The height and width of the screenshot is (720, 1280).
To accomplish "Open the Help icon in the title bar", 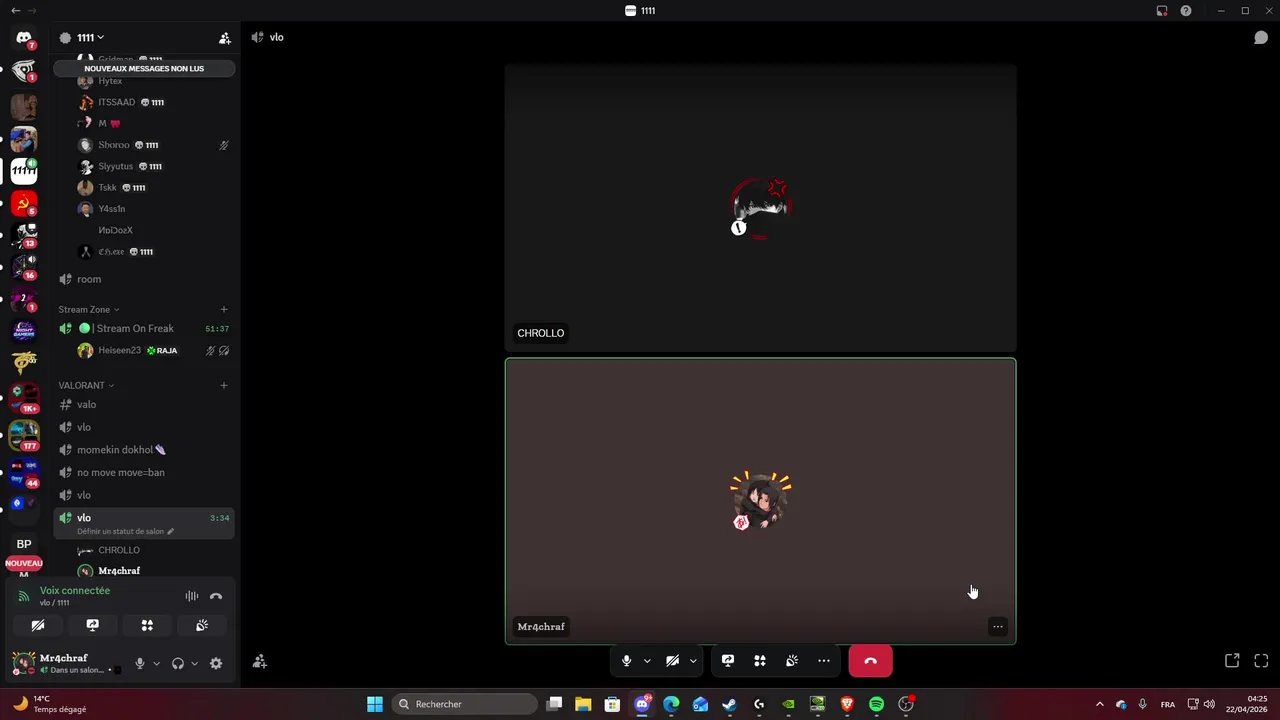I will pyautogui.click(x=1186, y=11).
